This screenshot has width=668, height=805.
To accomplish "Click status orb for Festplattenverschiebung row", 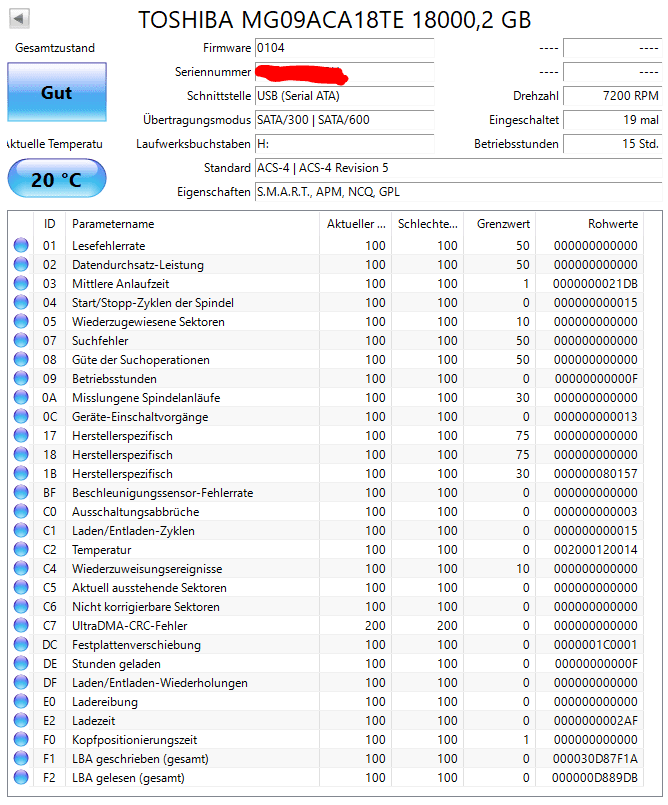I will [x=21, y=644].
